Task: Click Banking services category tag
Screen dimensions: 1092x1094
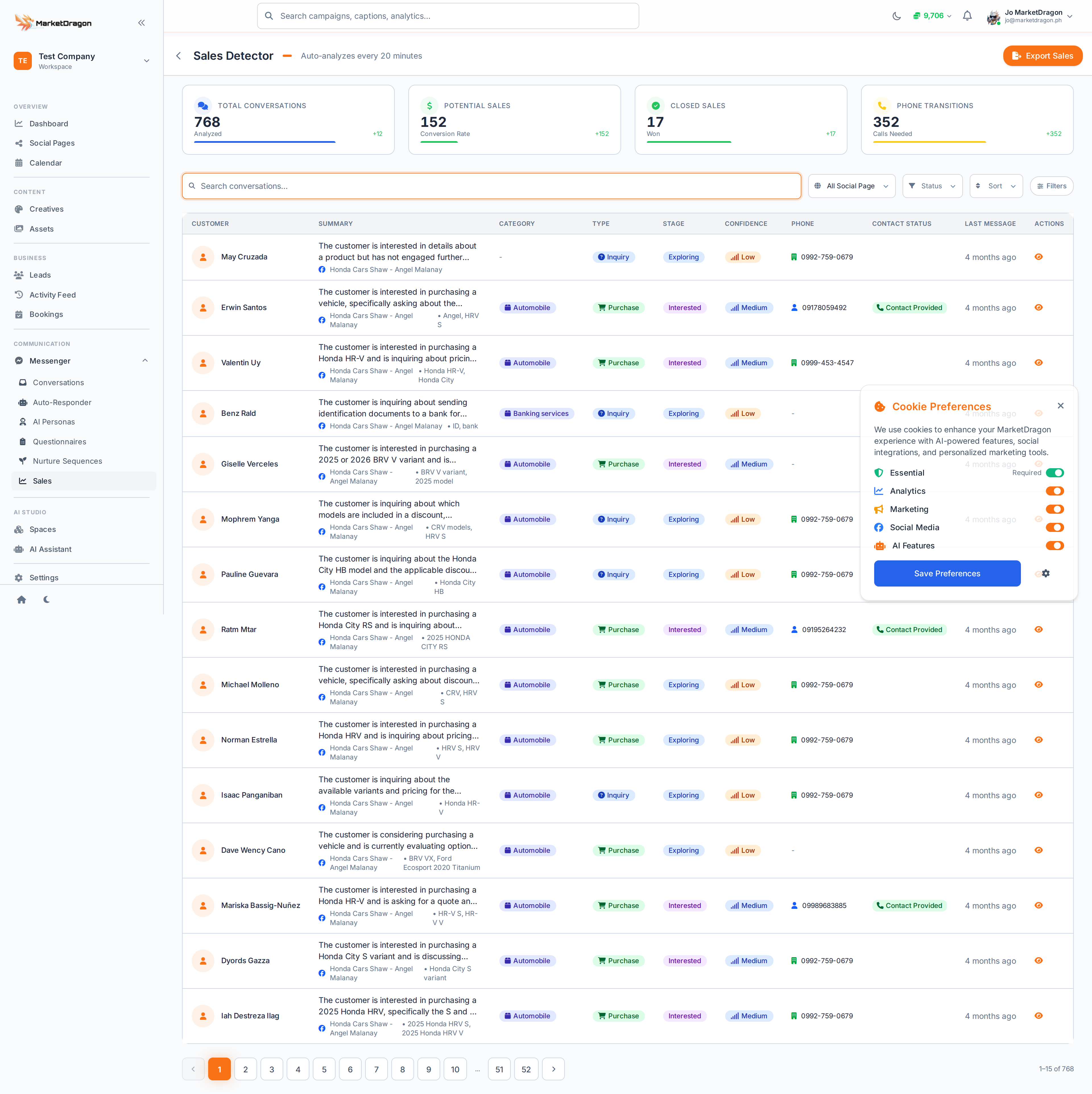Action: [536, 413]
